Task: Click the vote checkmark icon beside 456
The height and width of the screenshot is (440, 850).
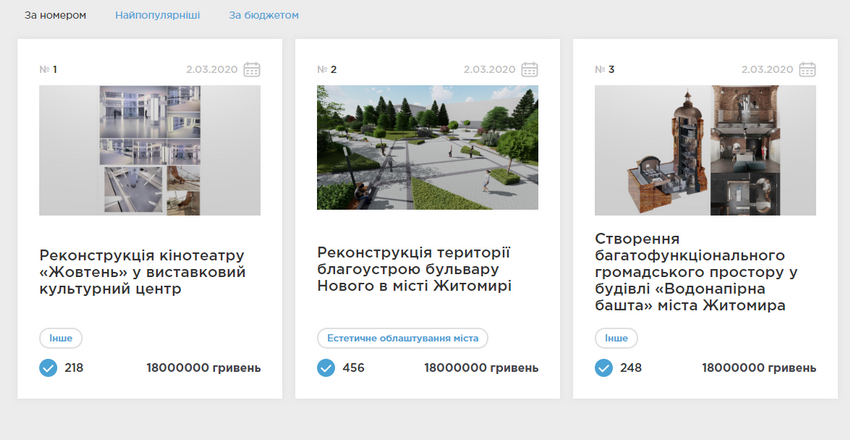Action: [326, 368]
